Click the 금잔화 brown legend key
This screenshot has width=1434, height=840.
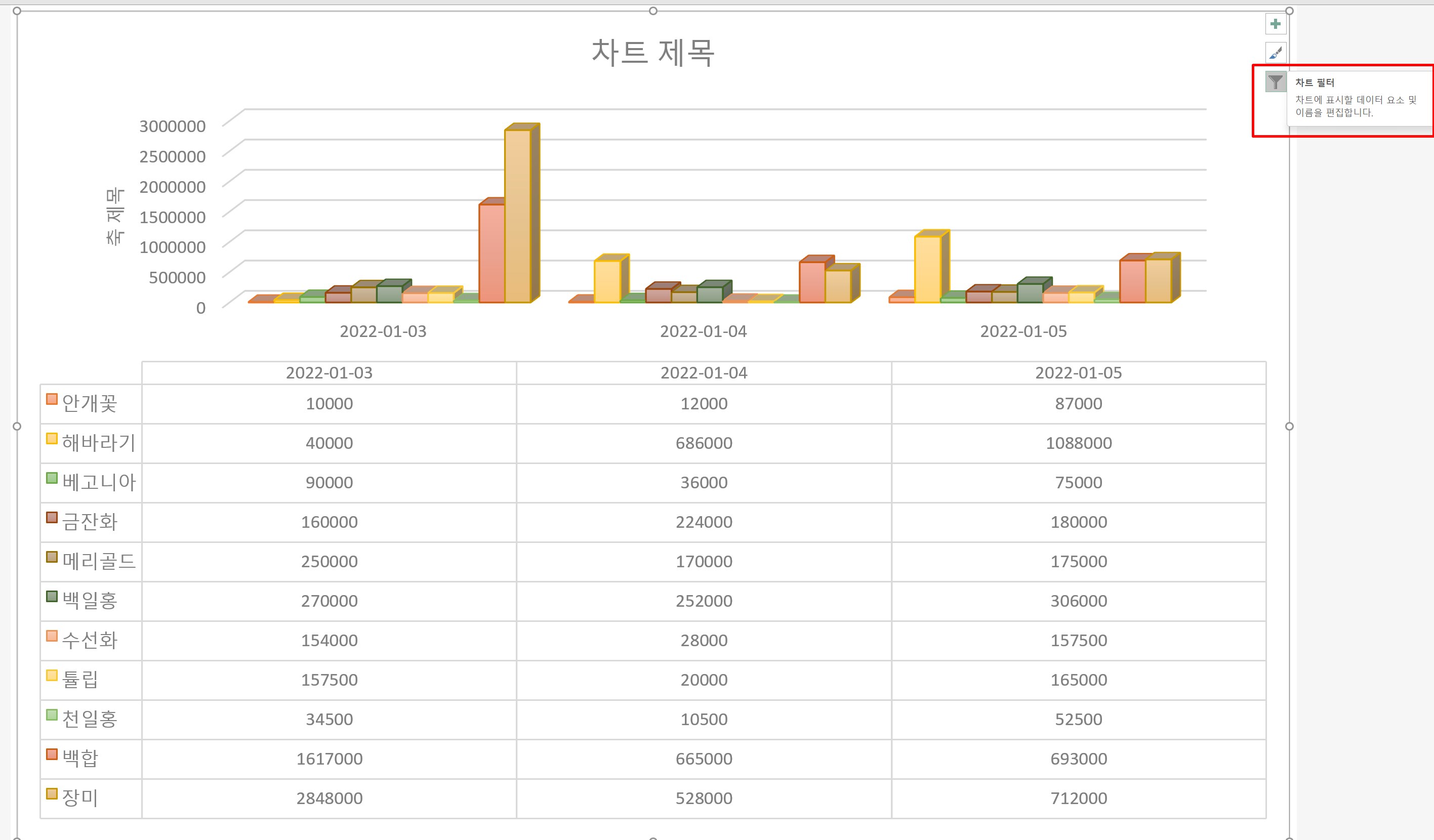coord(52,517)
